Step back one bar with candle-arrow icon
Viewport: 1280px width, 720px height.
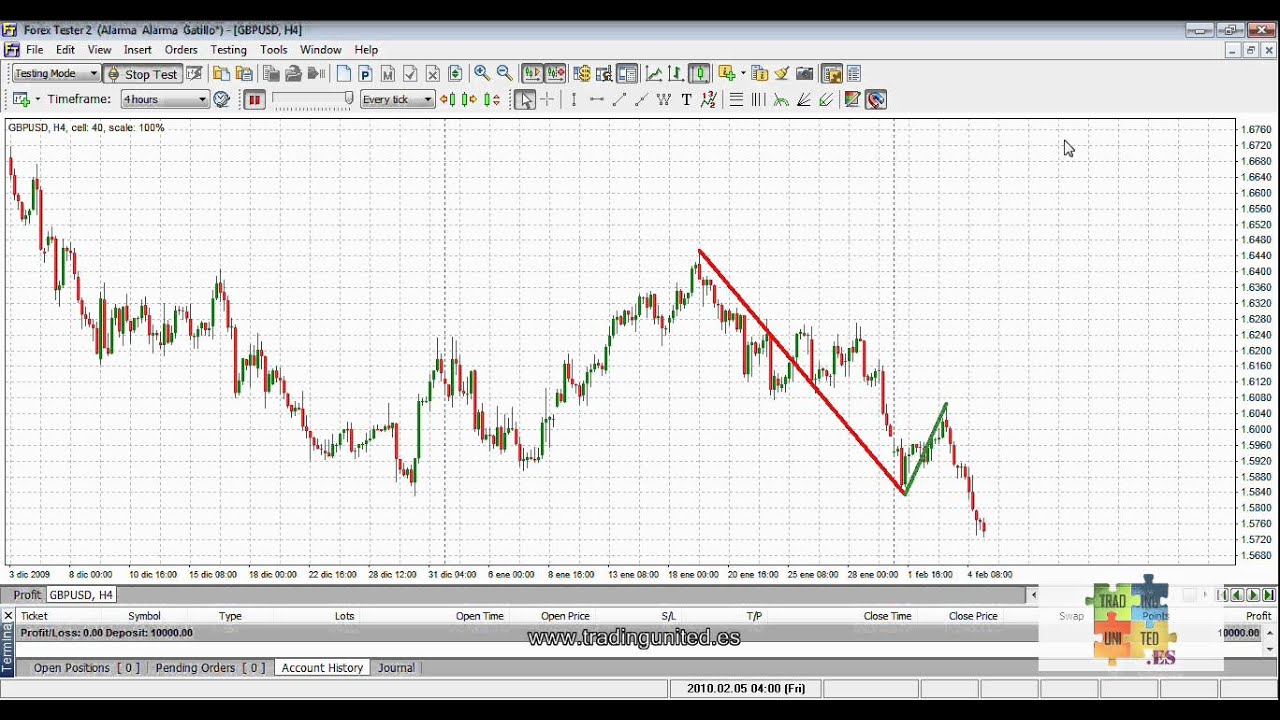448,99
